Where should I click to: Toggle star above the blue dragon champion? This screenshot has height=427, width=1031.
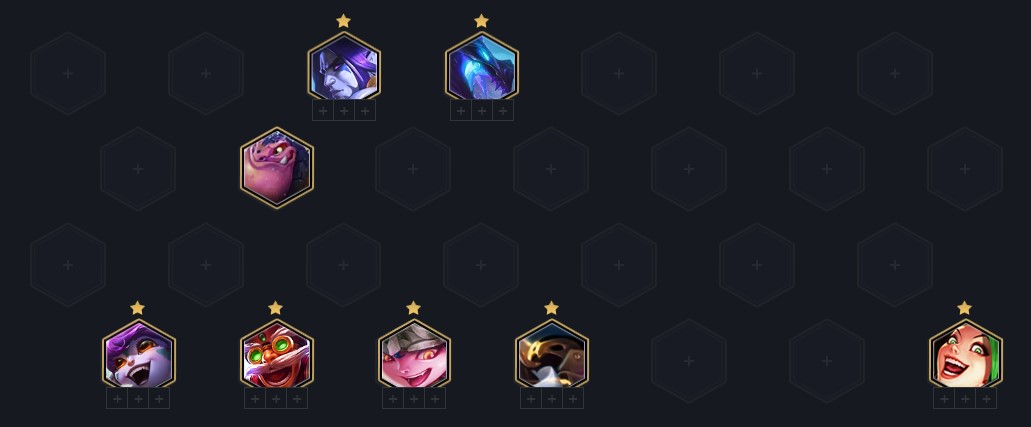[x=481, y=21]
